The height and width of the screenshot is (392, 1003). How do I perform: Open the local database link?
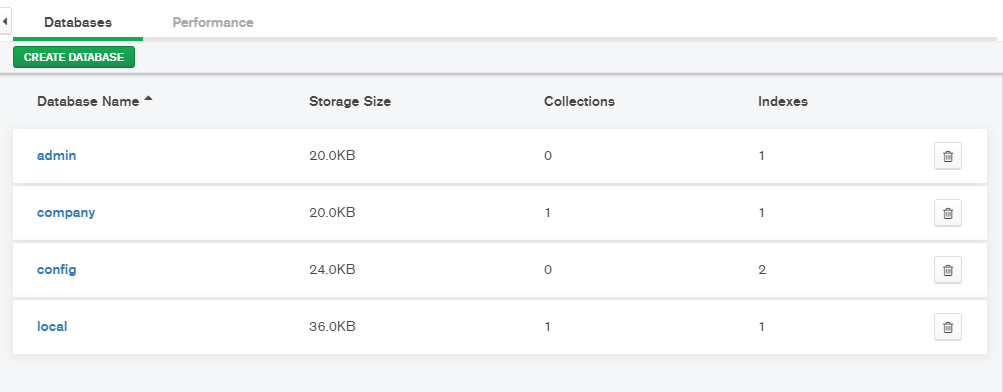pos(52,326)
